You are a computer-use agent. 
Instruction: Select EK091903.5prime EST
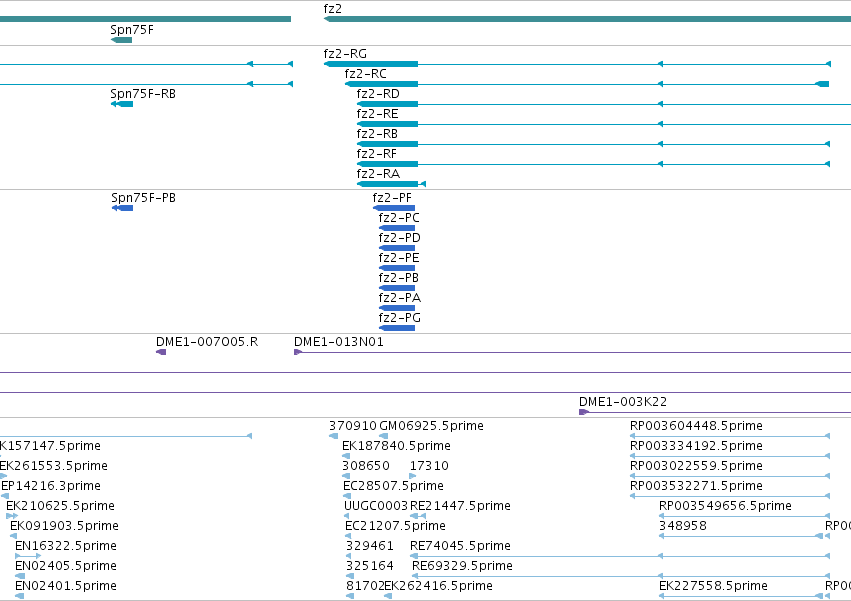[x=14, y=536]
